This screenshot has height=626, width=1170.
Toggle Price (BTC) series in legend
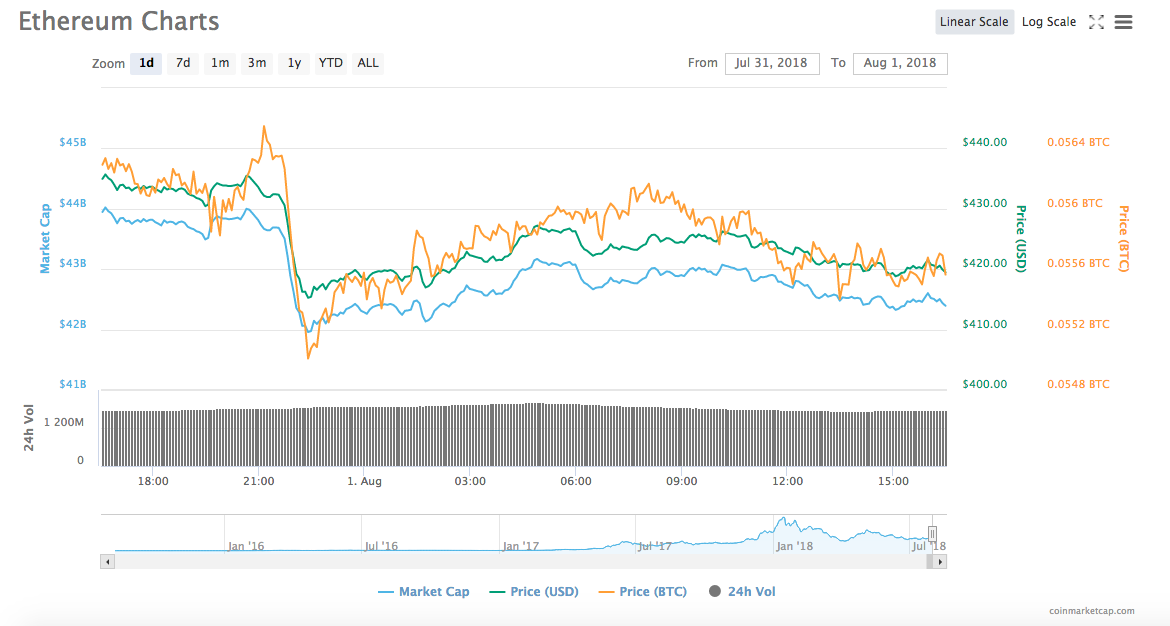pos(643,592)
